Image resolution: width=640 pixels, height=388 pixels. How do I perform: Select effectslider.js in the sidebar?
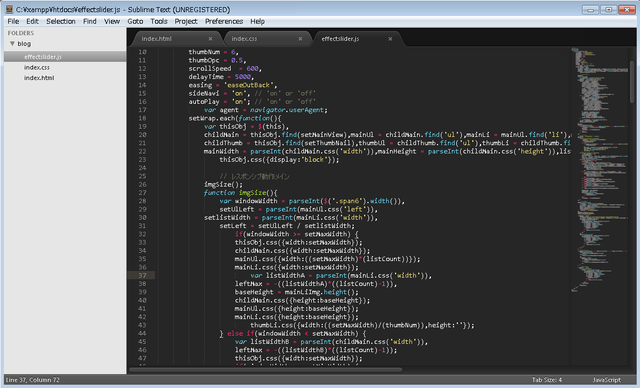[x=65, y=57]
